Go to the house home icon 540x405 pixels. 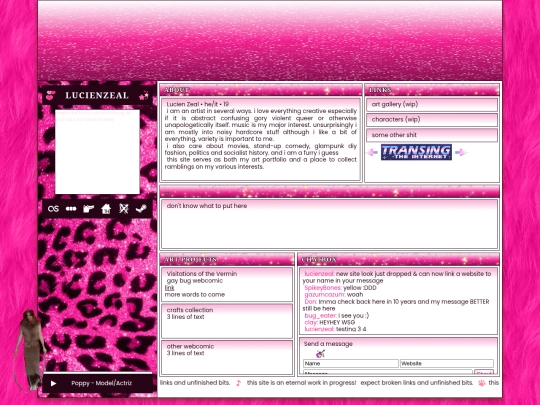(x=106, y=209)
